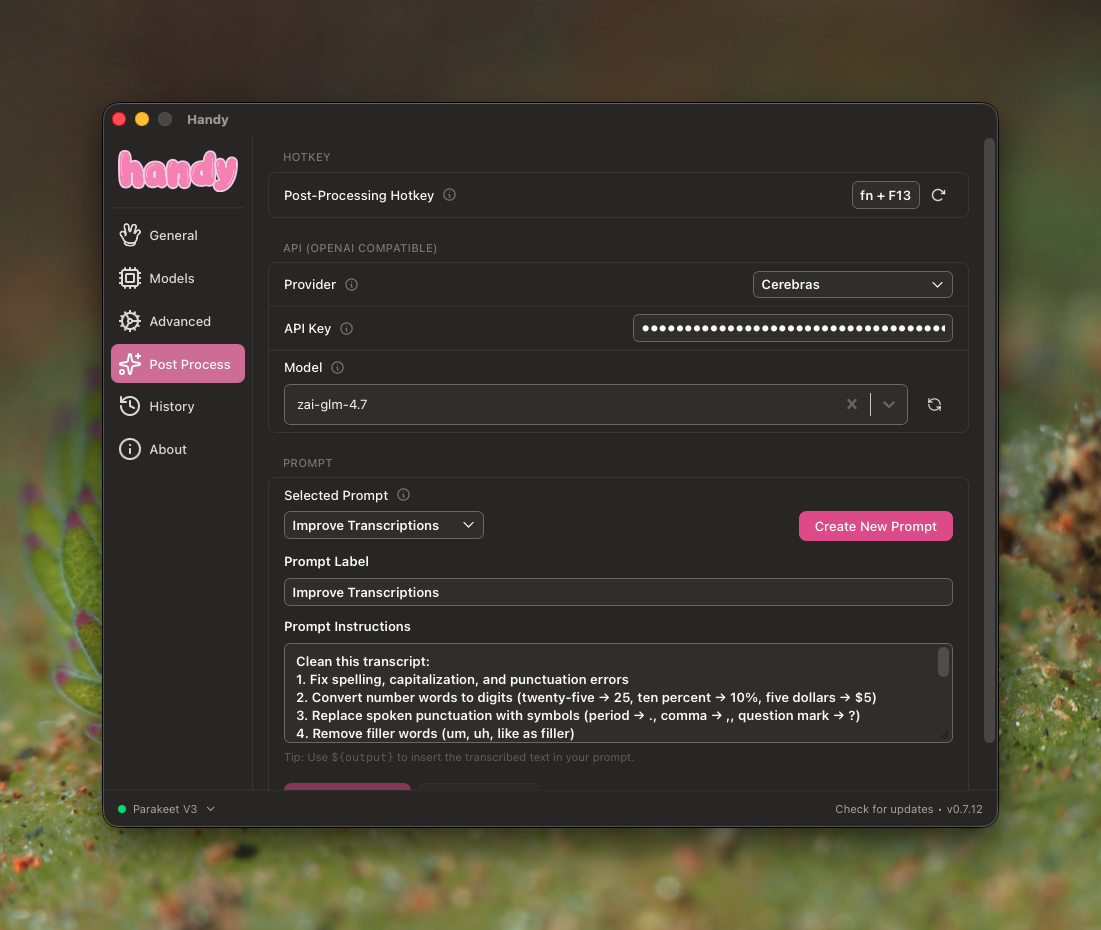
Task: Click the Check for updates link
Action: (x=884, y=809)
